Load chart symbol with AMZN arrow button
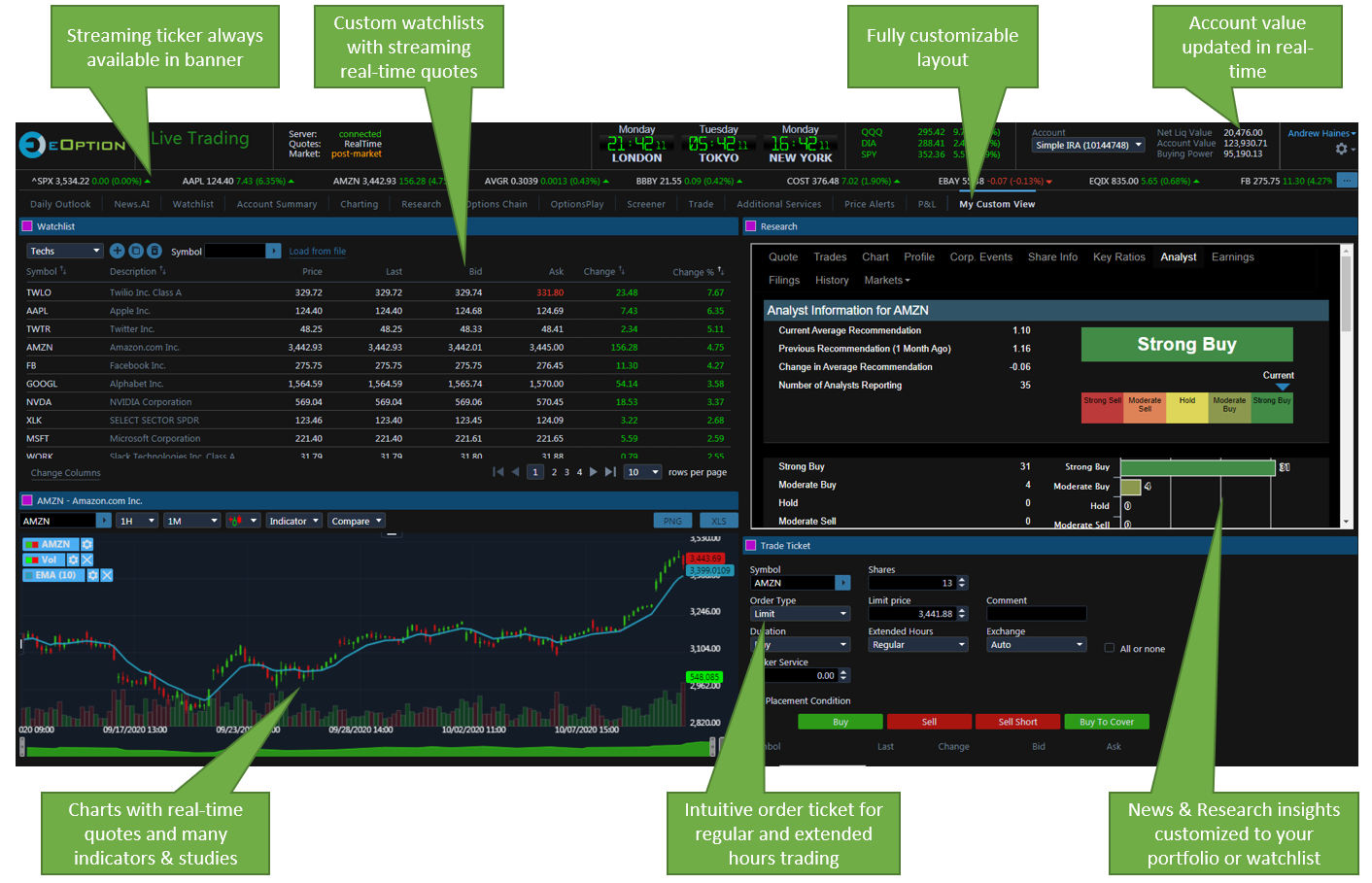 (x=104, y=521)
